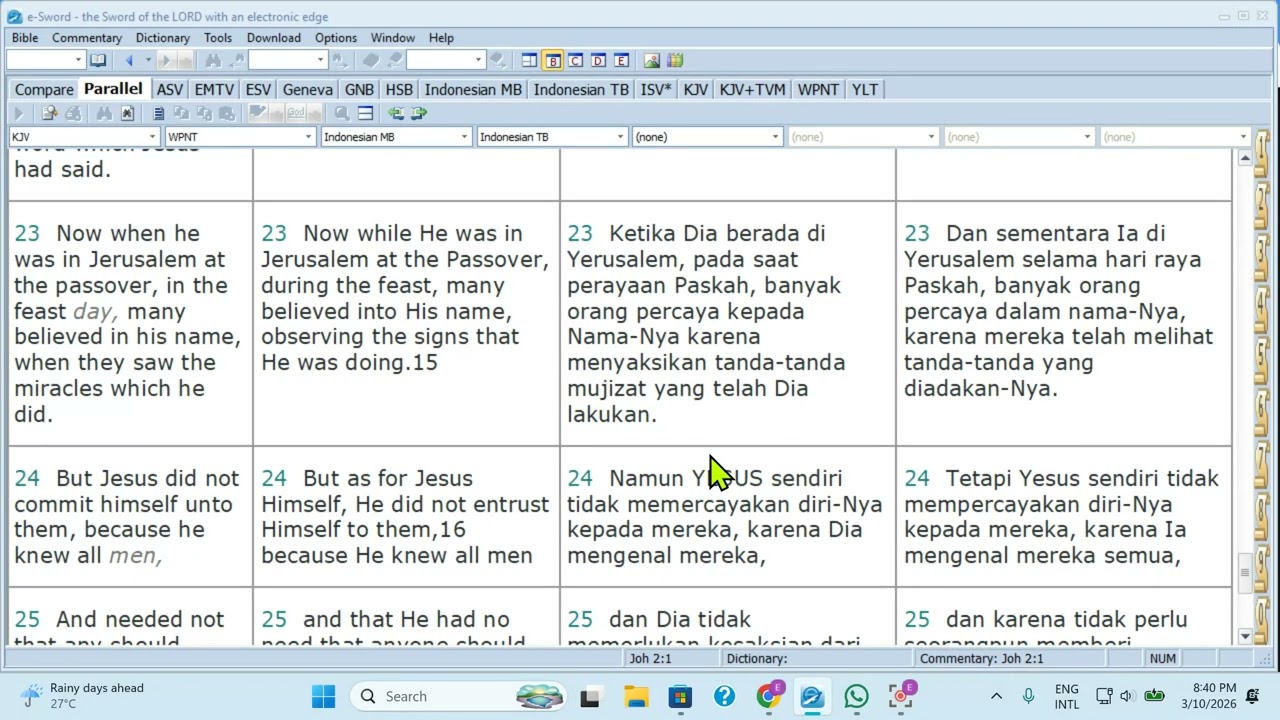Click the status bar "Dictionary:" field
Image resolution: width=1280 pixels, height=720 pixels.
click(x=817, y=658)
